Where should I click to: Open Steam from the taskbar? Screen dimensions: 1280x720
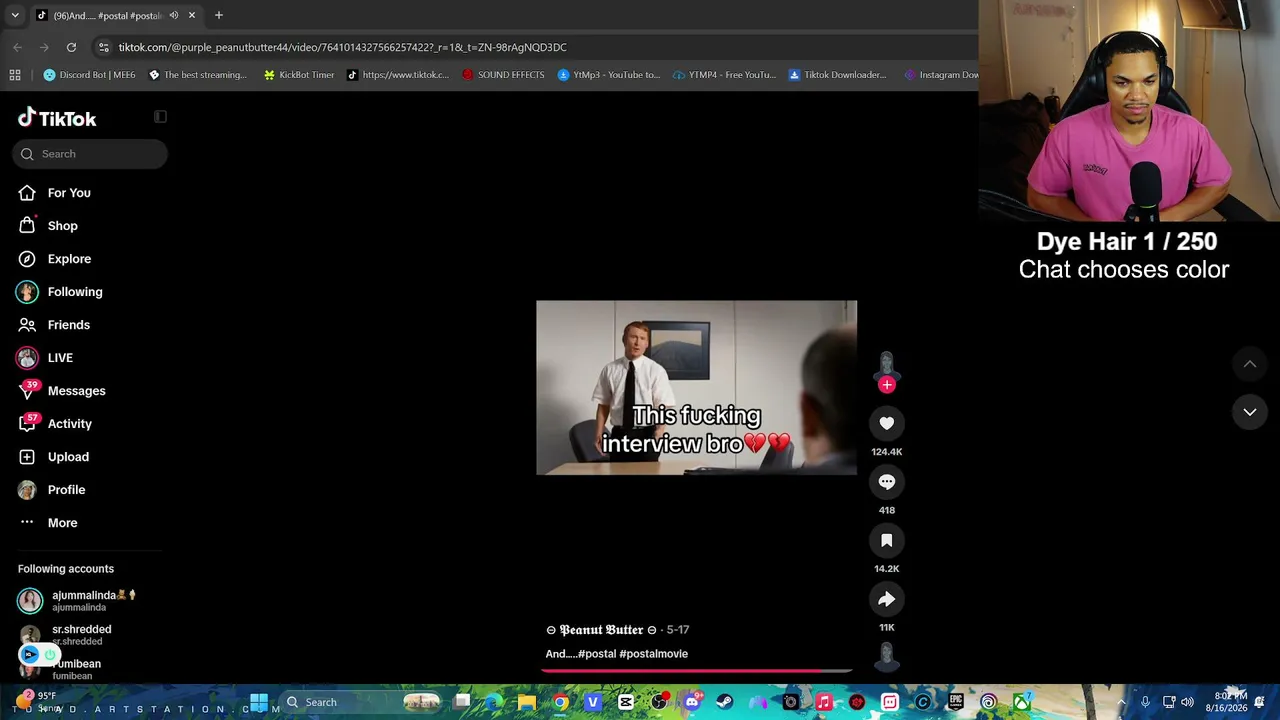coord(725,702)
